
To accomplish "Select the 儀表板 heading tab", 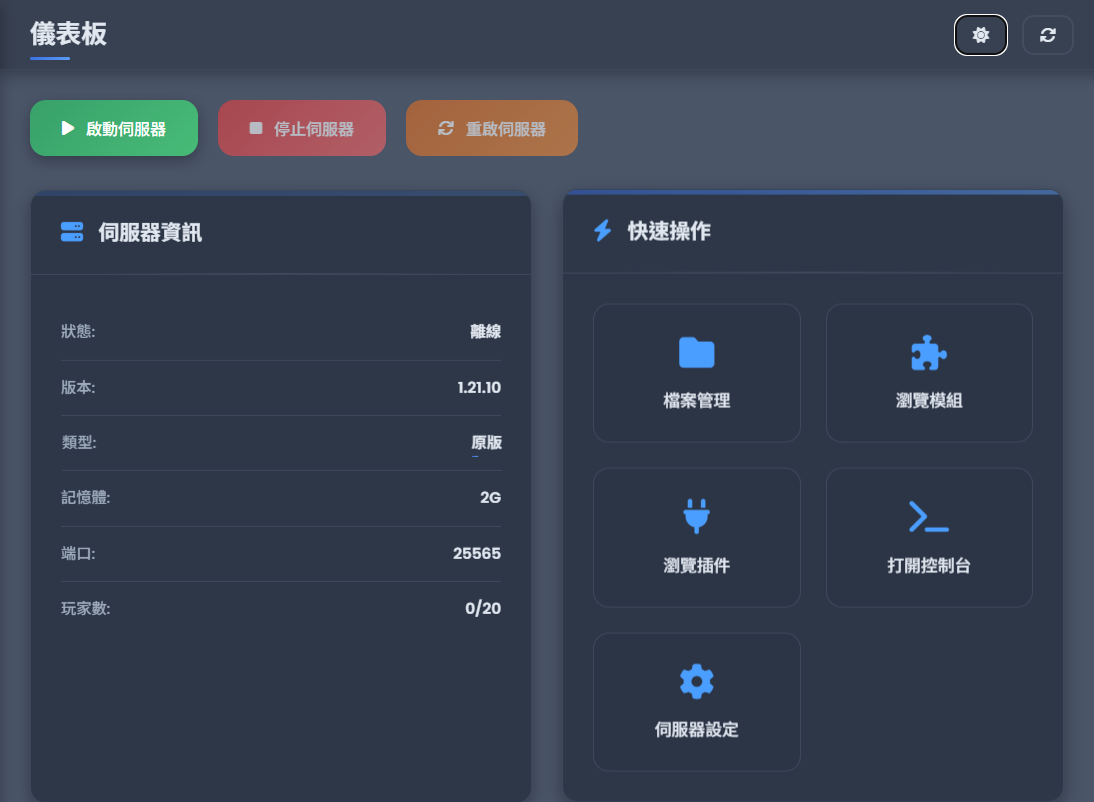I will click(x=66, y=34).
